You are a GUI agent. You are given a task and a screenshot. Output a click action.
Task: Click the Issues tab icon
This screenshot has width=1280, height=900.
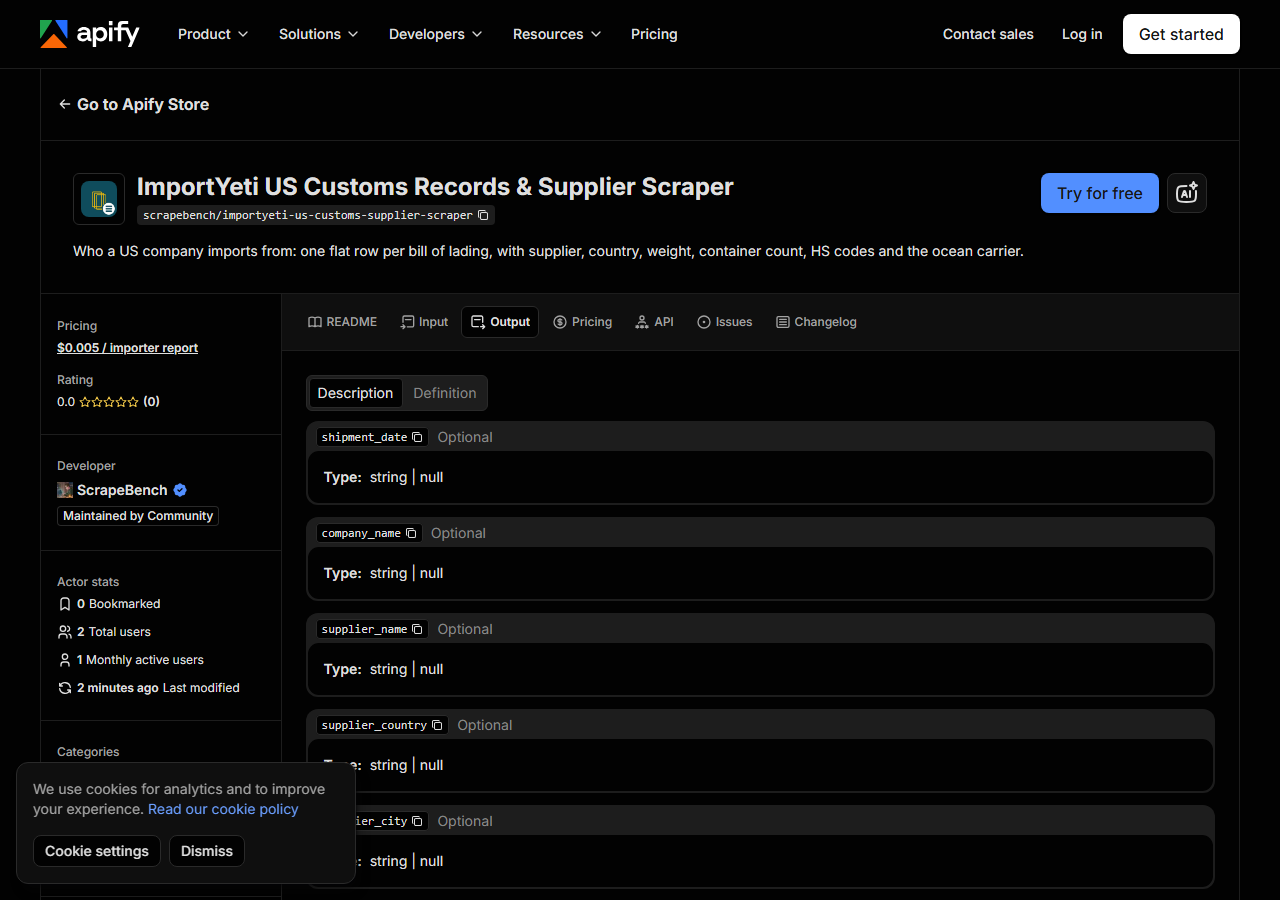pos(704,322)
